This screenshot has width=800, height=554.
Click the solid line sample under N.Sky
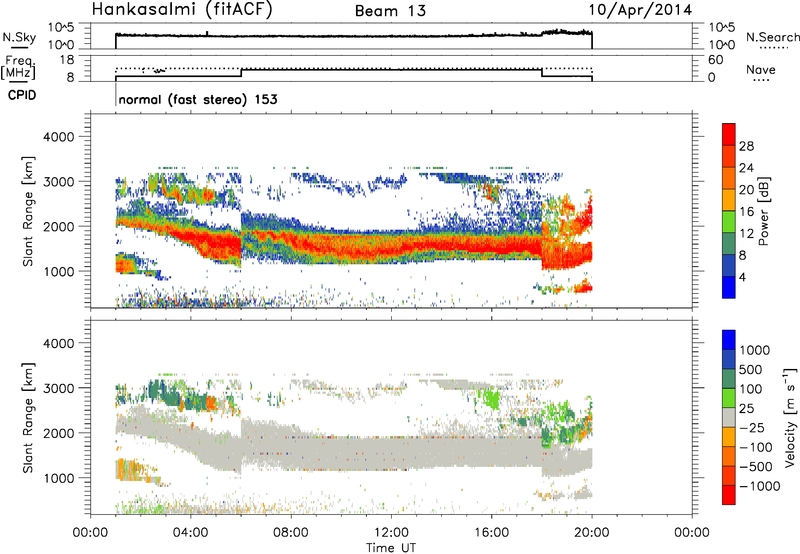19,47
